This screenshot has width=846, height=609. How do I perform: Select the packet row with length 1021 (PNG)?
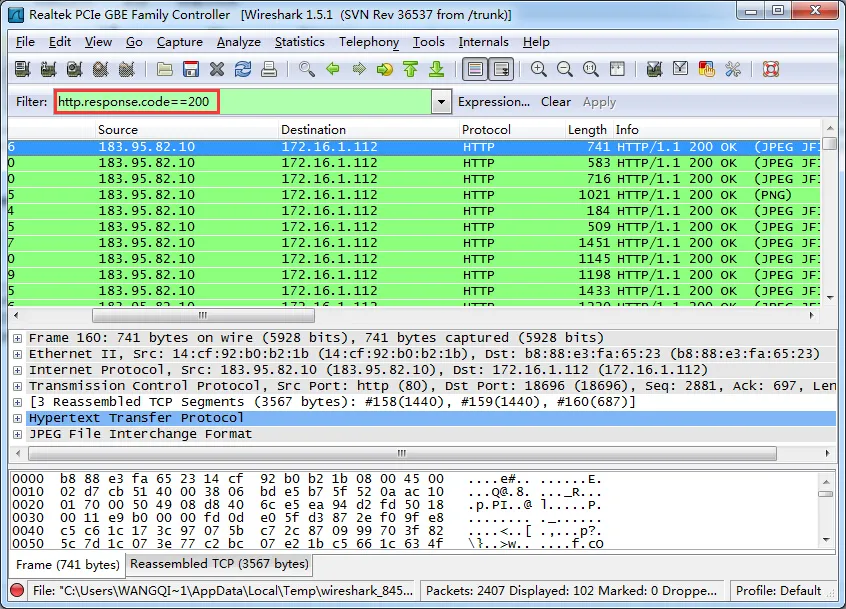coord(414,195)
